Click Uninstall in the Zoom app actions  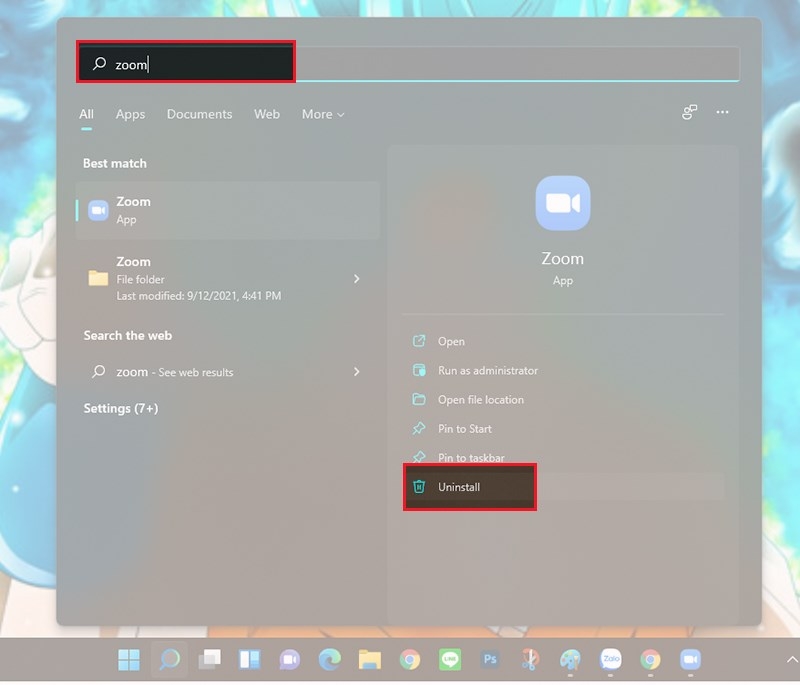(x=460, y=487)
